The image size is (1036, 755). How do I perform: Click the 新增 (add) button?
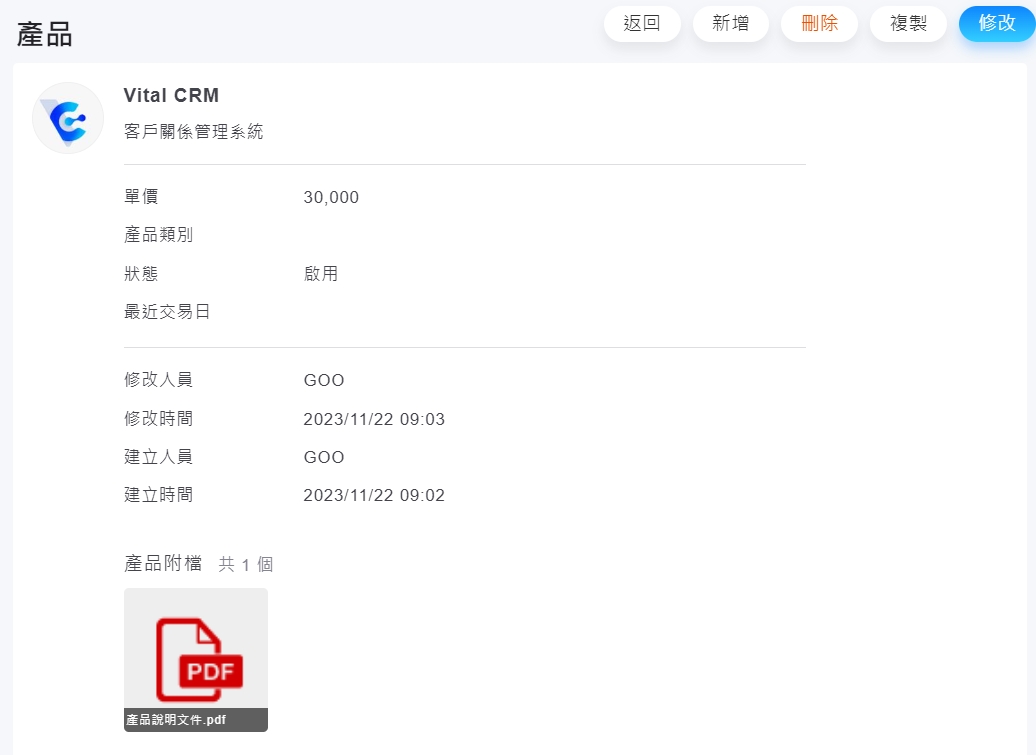(730, 24)
